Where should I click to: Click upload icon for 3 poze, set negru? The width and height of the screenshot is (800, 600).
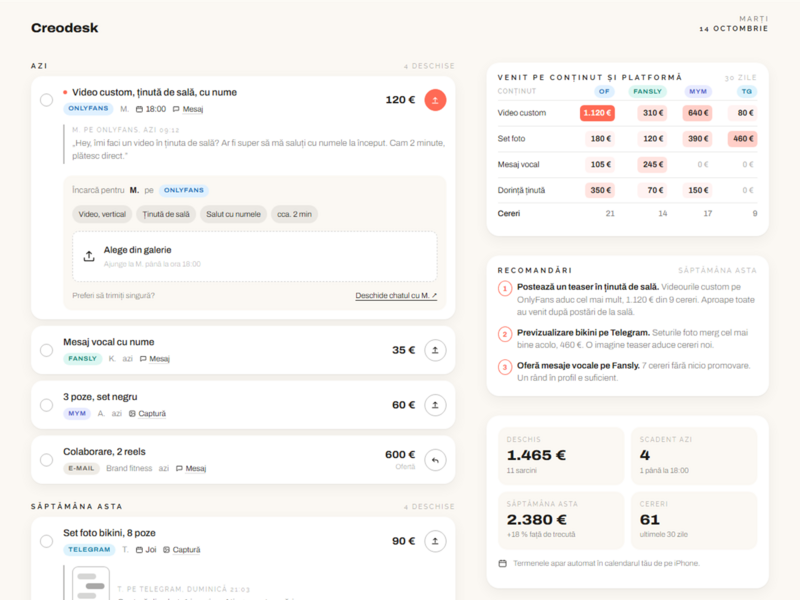click(x=435, y=405)
